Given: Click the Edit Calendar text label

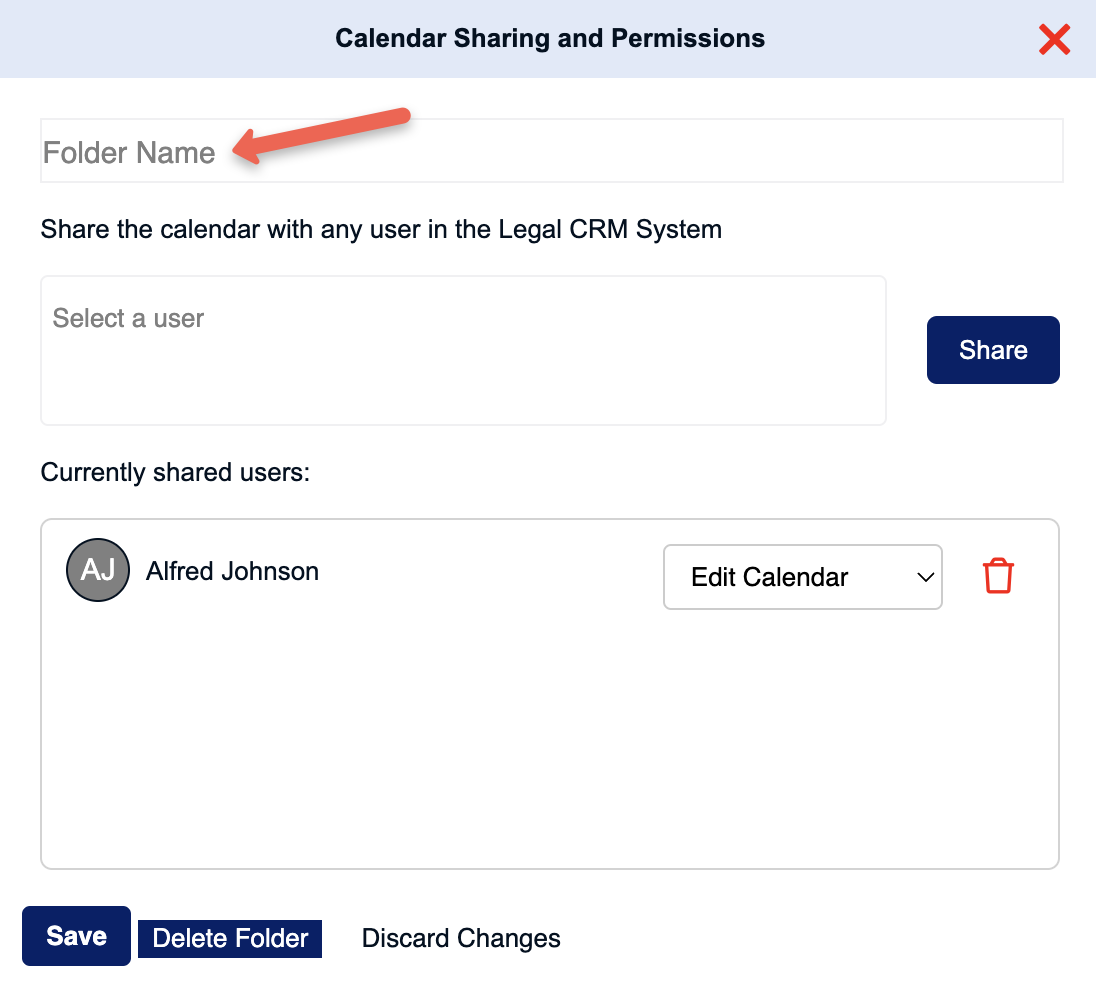Looking at the screenshot, I should point(770,577).
